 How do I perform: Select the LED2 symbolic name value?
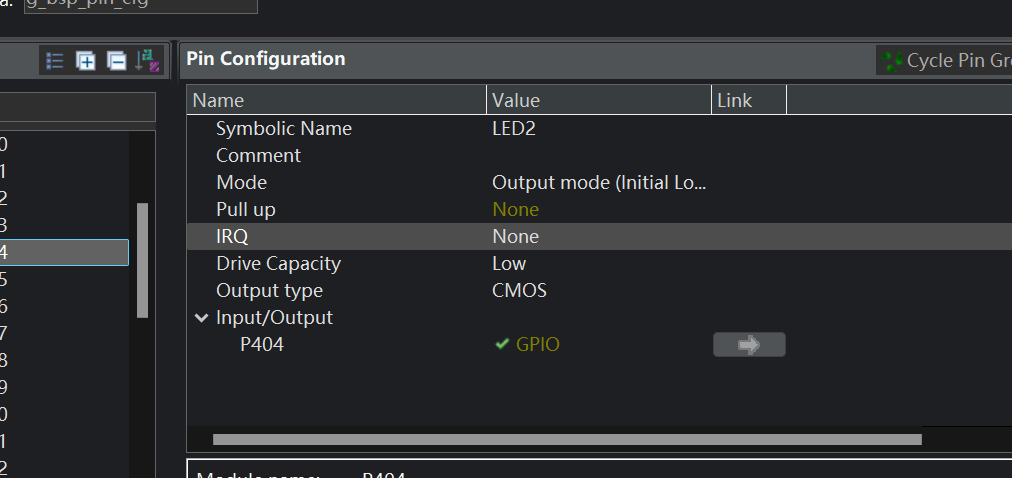click(514, 128)
